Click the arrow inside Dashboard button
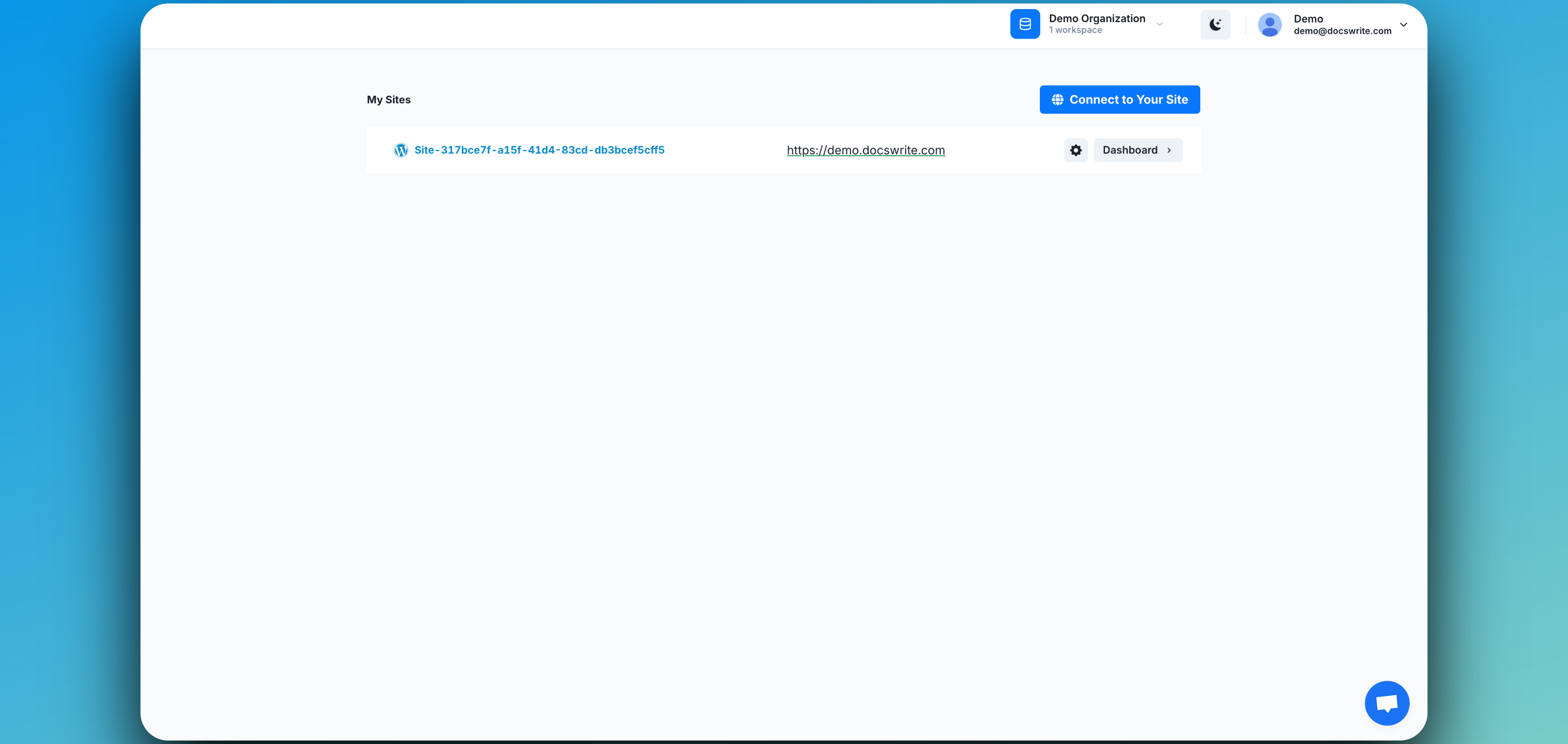 pos(1169,150)
